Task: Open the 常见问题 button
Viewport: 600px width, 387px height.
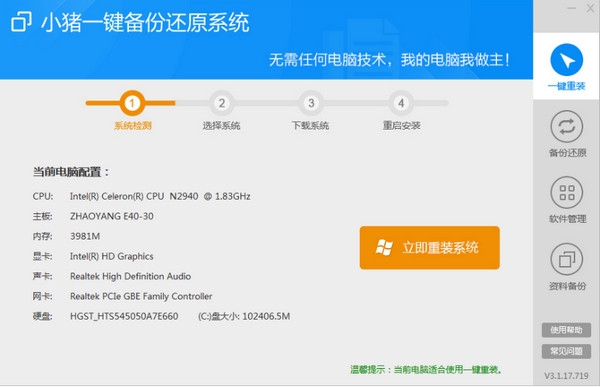Action: point(566,351)
